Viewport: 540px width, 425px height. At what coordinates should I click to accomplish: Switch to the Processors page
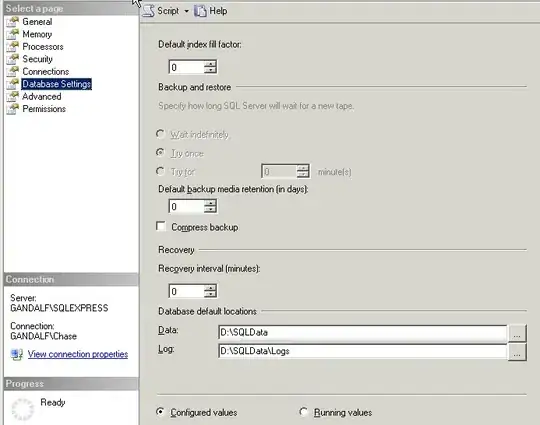(x=43, y=46)
